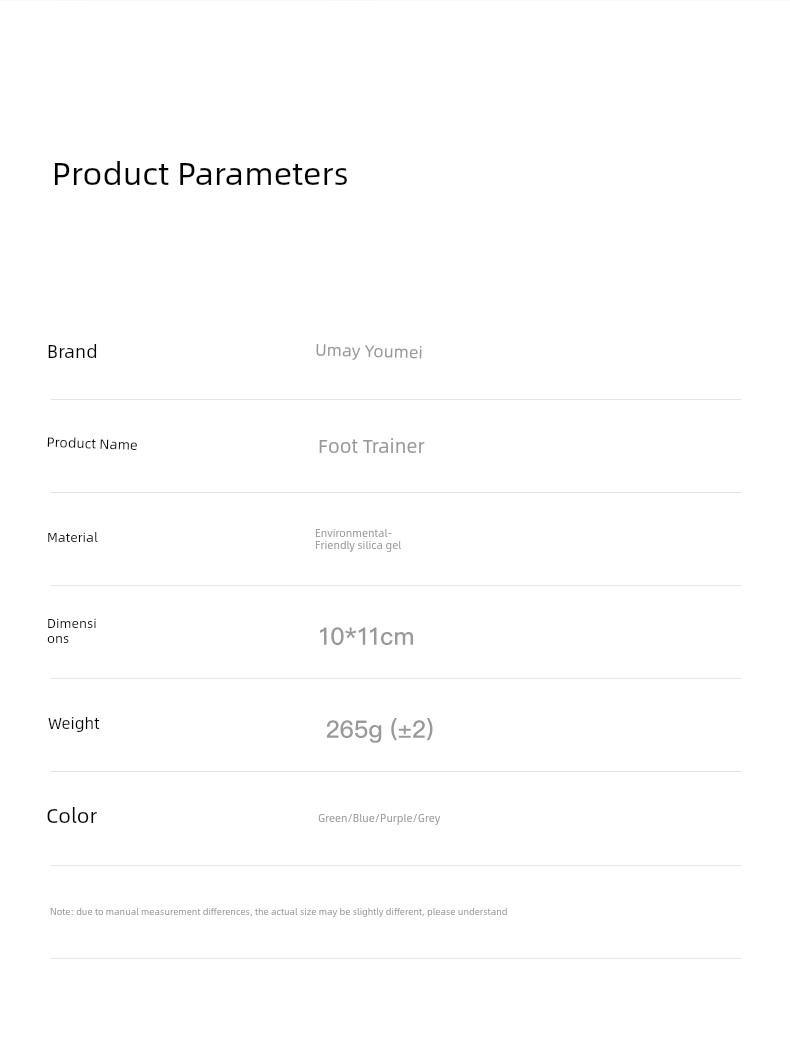Select the Material label
The height and width of the screenshot is (1054, 790).
coord(72,537)
